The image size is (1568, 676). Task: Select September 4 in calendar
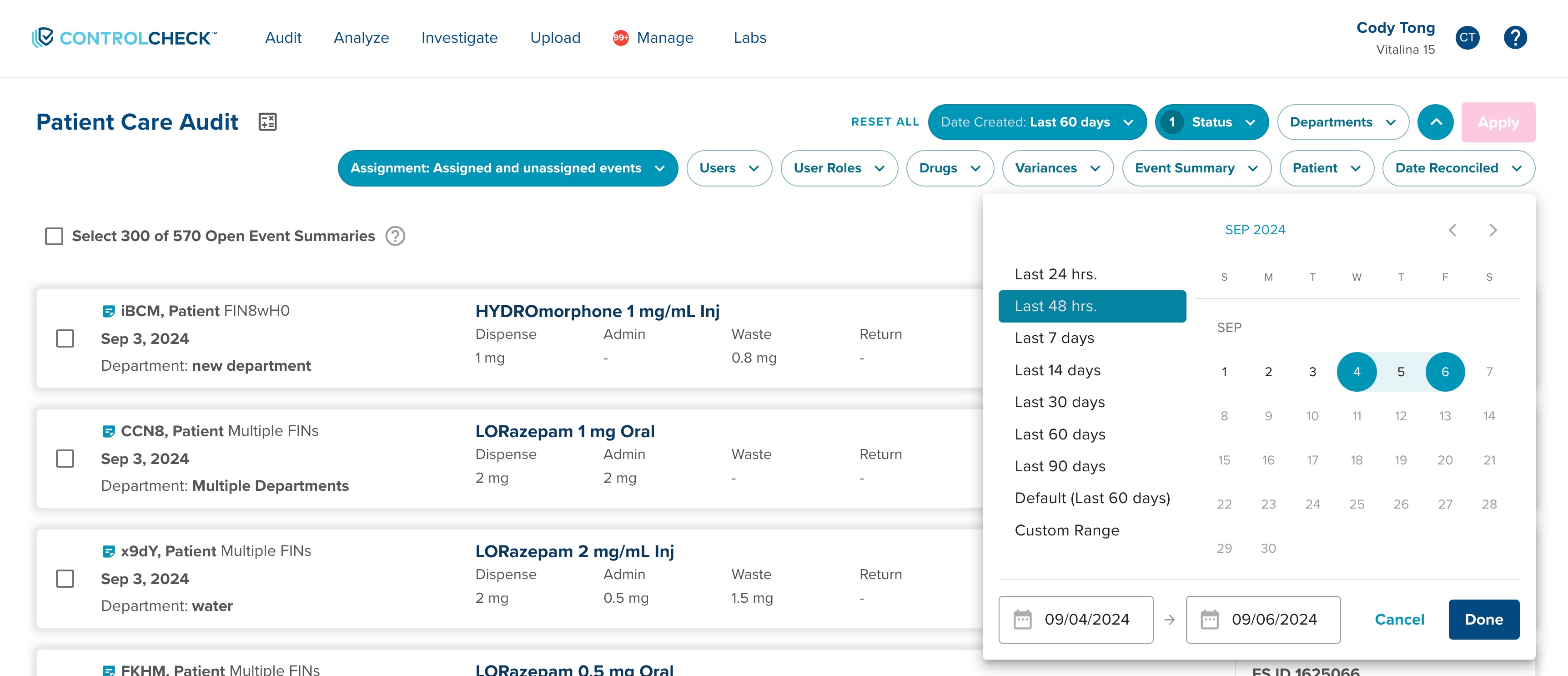pyautogui.click(x=1356, y=372)
